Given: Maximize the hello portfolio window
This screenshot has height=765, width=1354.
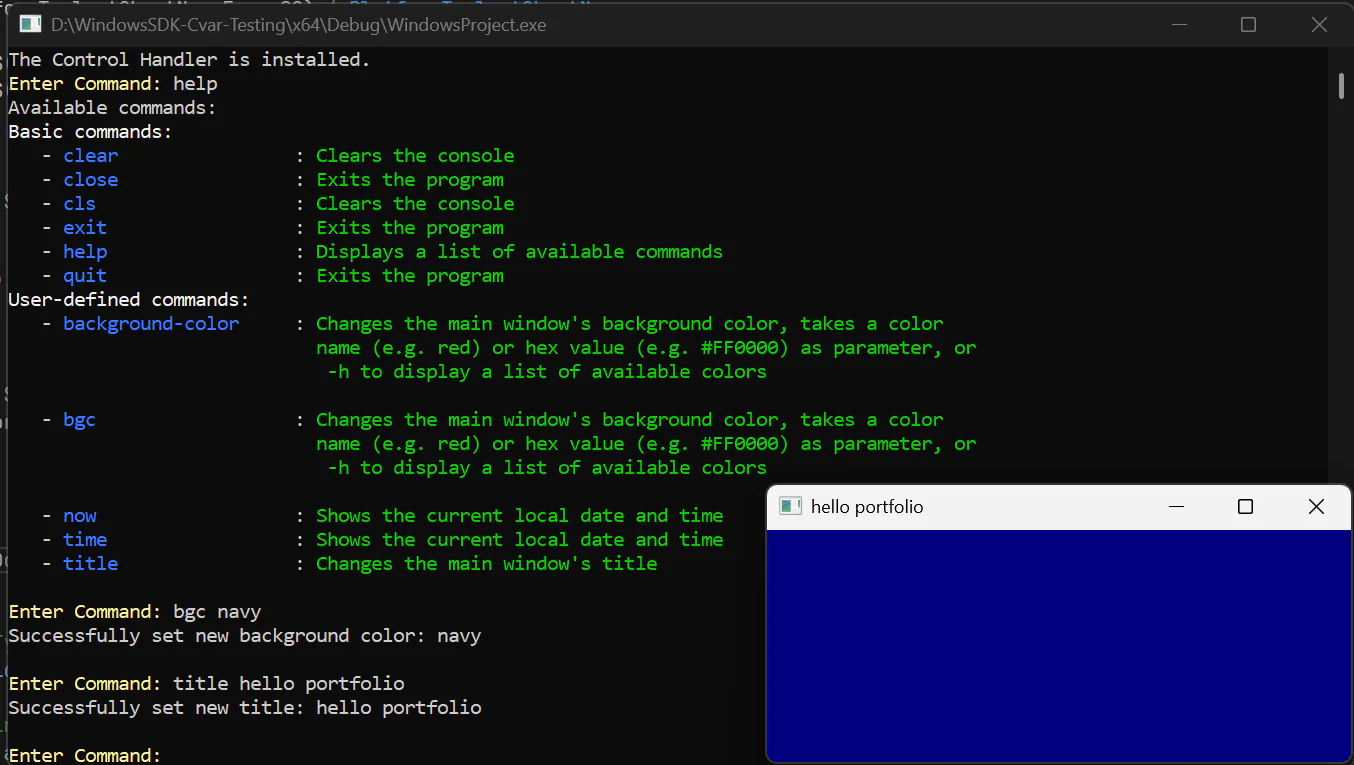Looking at the screenshot, I should pyautogui.click(x=1245, y=507).
